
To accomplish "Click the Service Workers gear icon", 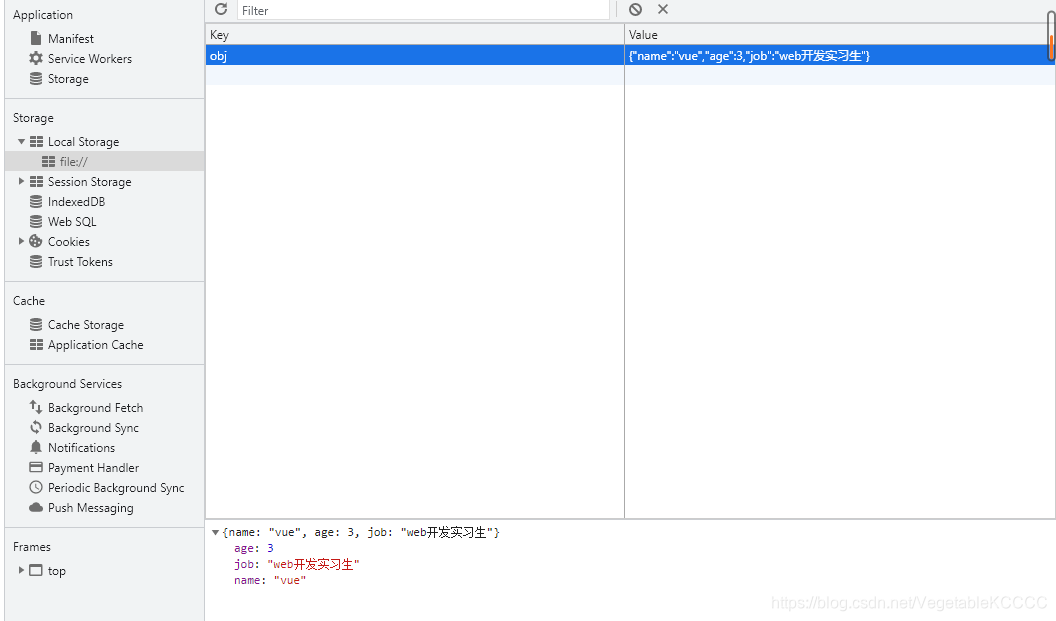I will click(x=36, y=58).
